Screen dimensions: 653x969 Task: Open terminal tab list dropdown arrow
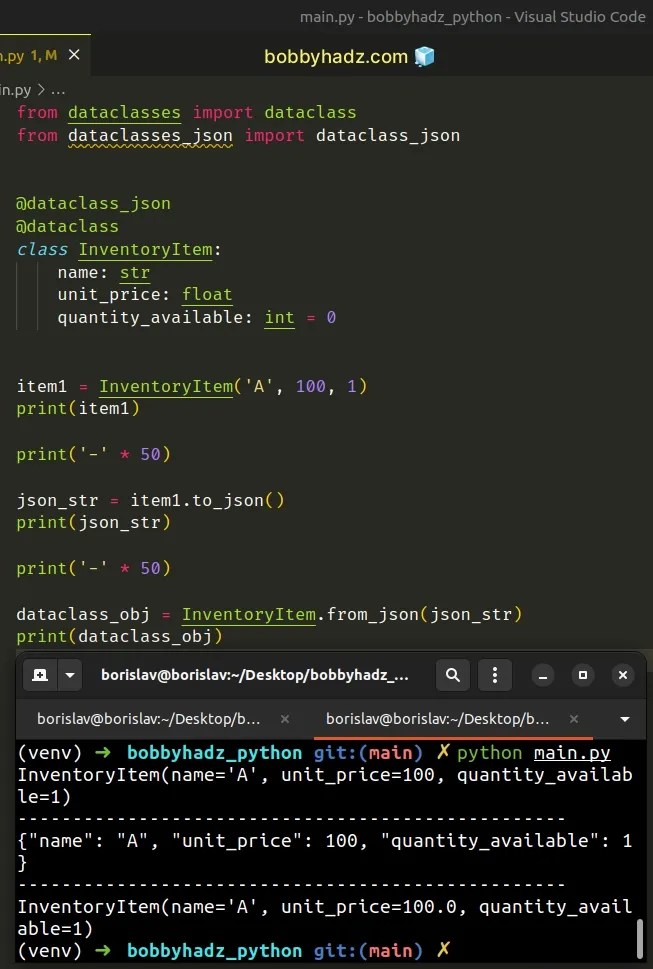pos(625,719)
